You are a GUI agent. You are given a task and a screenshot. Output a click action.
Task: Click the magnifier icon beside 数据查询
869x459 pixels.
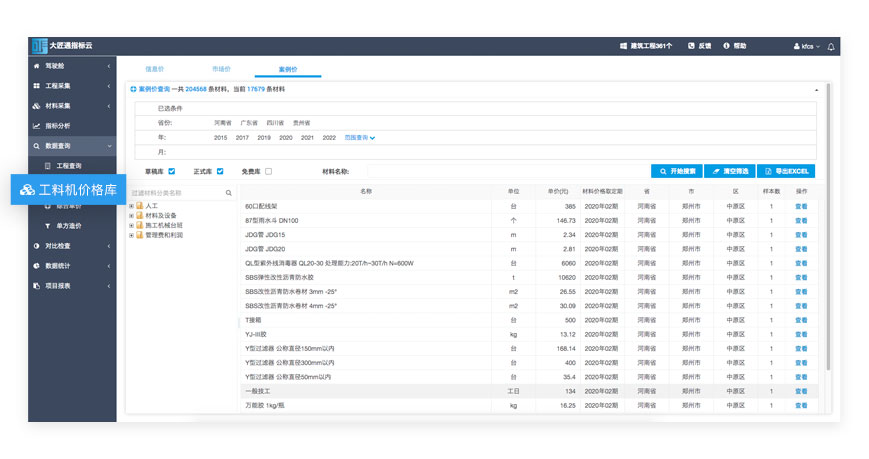coord(37,146)
